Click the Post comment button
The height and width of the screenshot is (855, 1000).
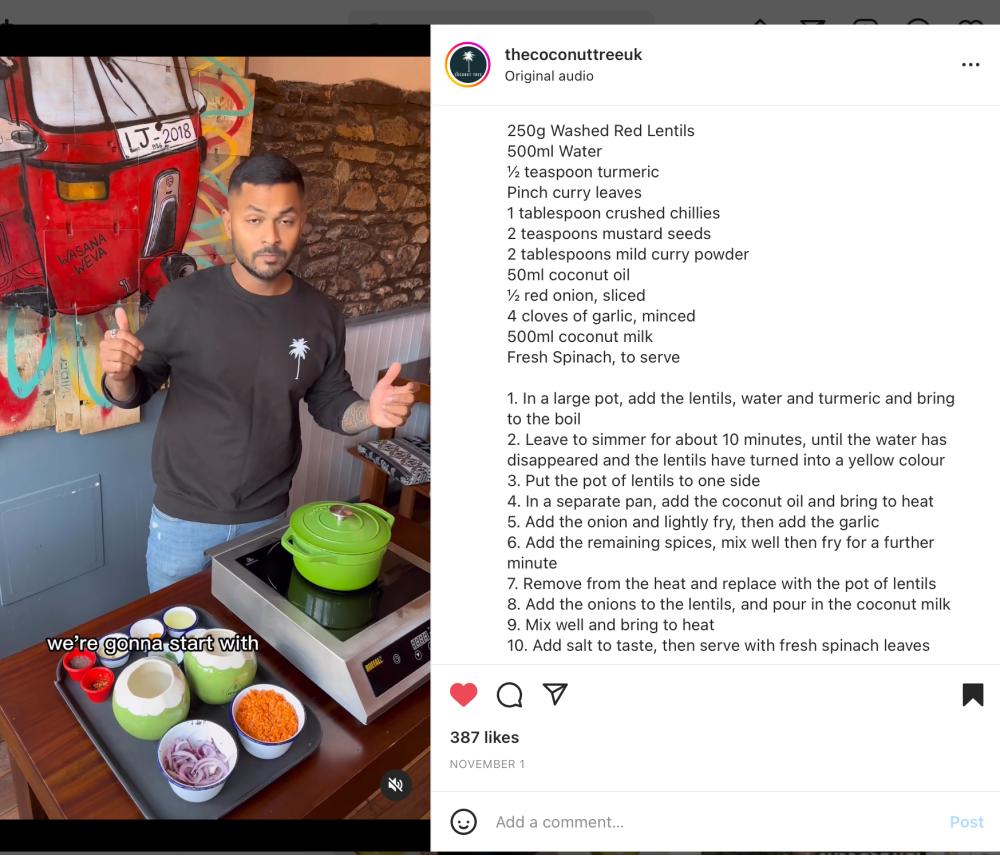[x=966, y=822]
